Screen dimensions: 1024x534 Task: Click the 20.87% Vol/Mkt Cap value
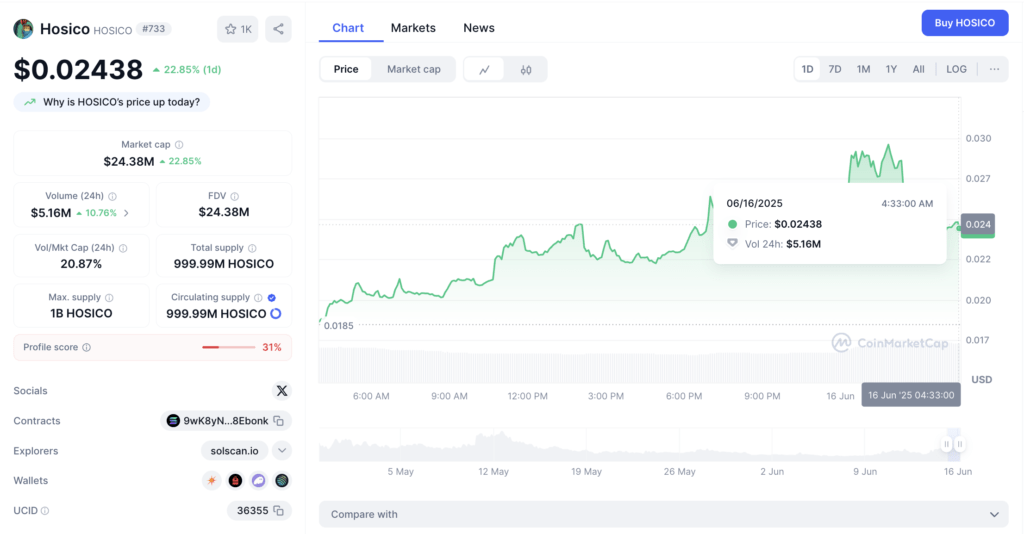tap(81, 264)
